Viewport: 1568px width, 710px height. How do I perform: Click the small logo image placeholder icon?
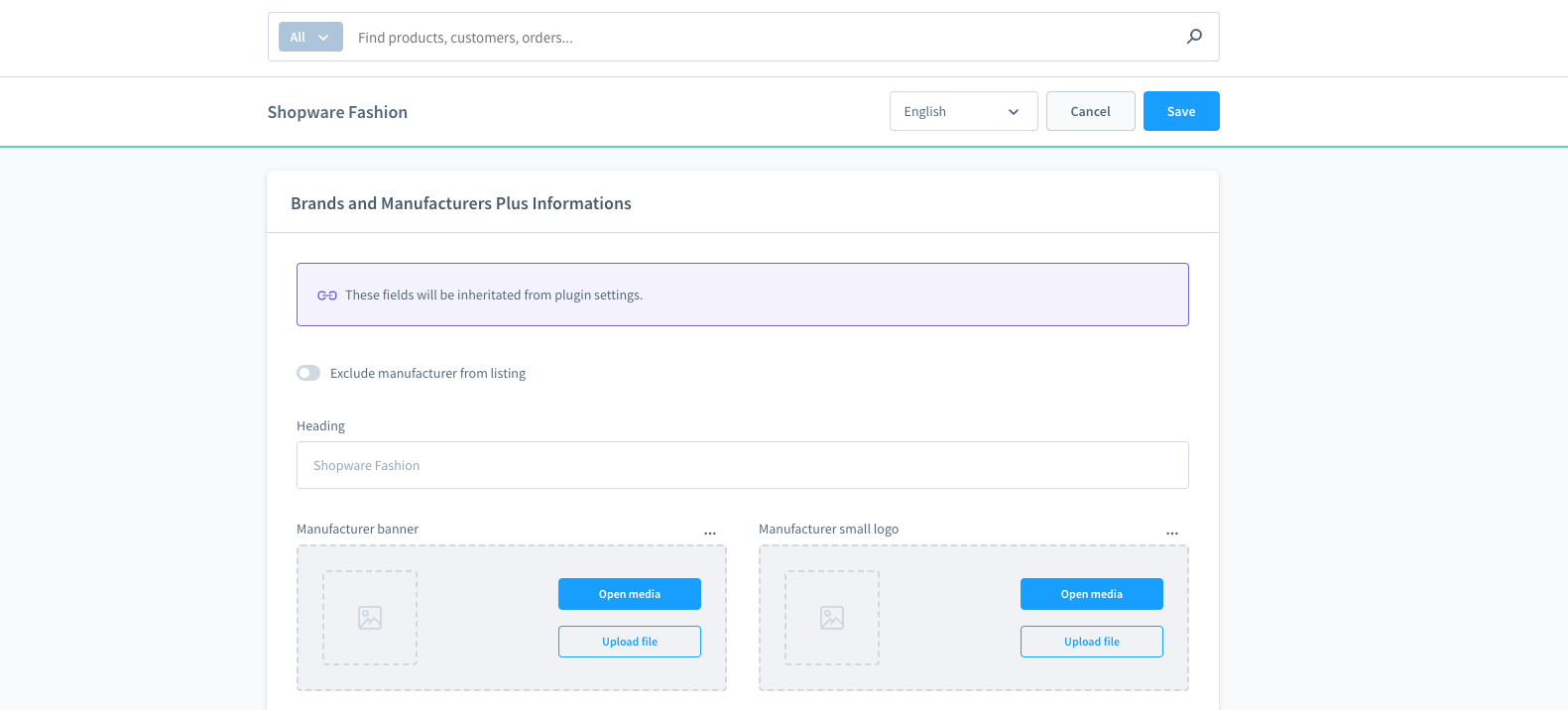[832, 618]
